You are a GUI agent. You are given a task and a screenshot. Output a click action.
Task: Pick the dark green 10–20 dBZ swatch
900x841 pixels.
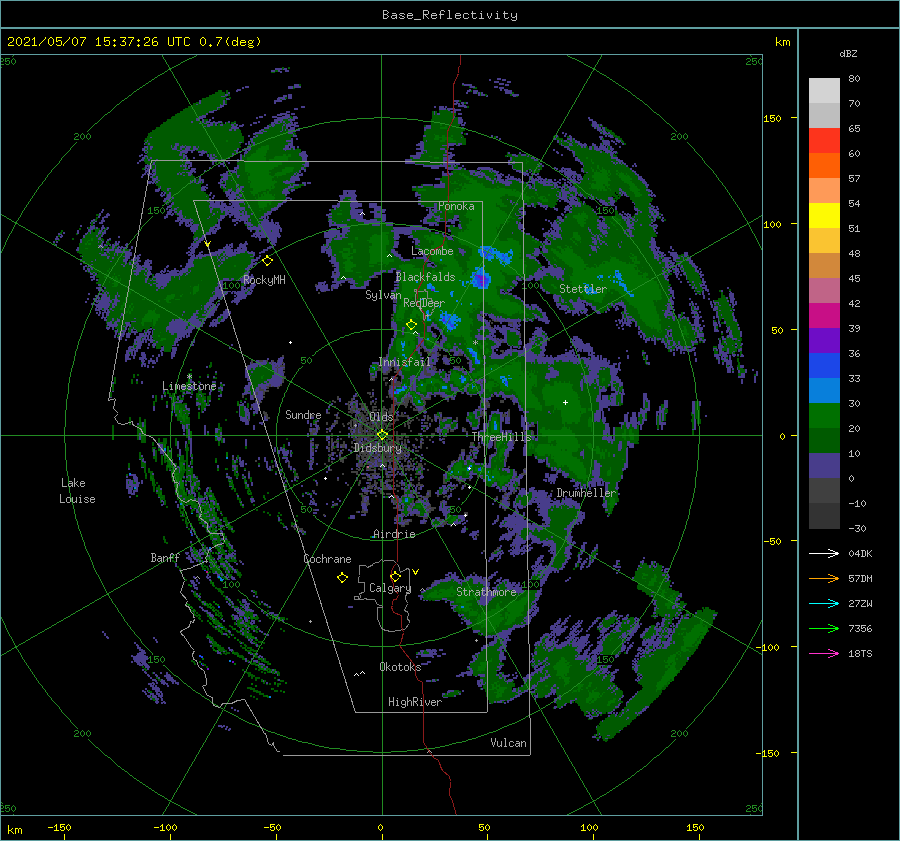pos(824,441)
